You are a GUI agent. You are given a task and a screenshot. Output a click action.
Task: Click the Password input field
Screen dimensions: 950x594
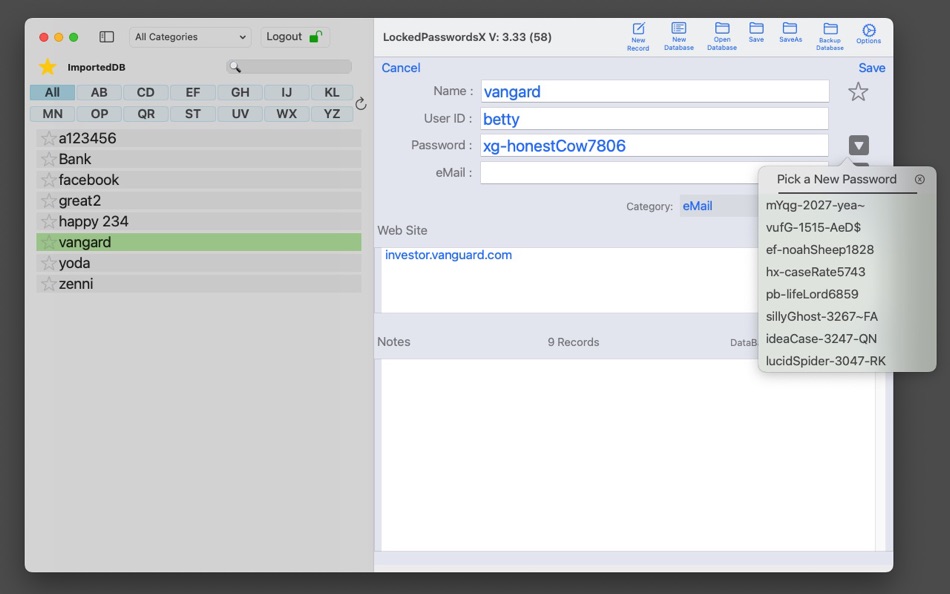pos(654,145)
